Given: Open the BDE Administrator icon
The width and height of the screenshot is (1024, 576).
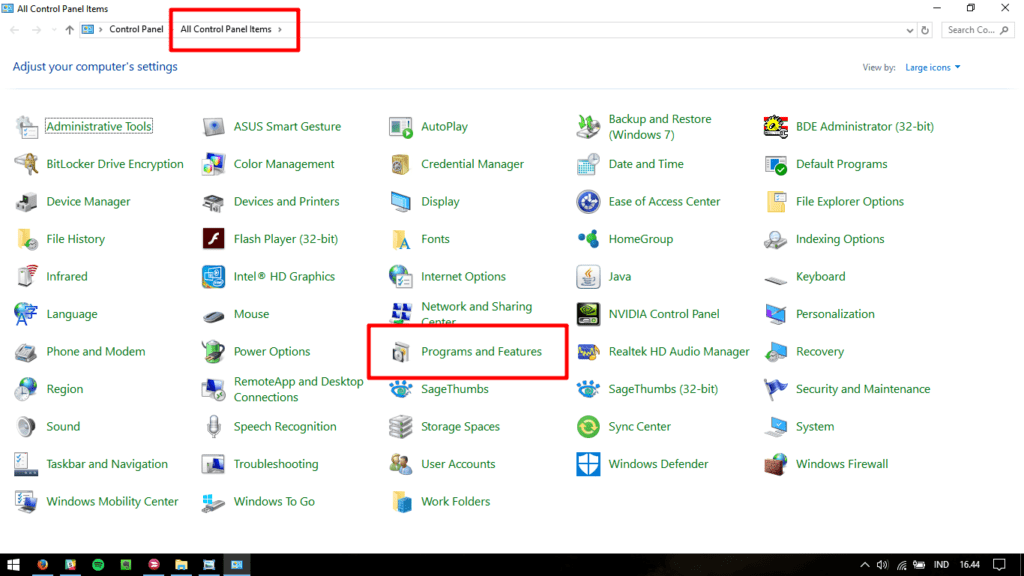Looking at the screenshot, I should (776, 127).
